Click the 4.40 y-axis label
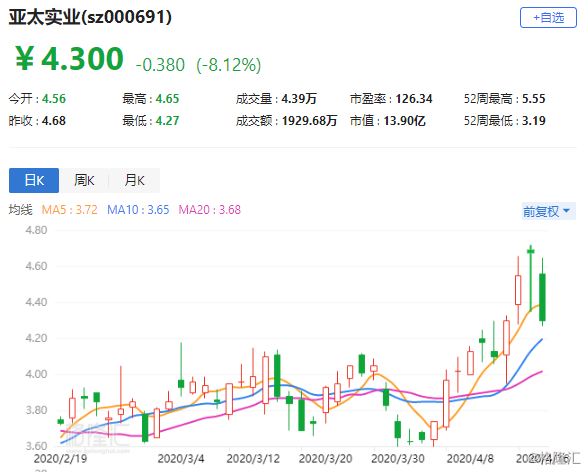The height and width of the screenshot is (472, 588). tap(36, 302)
